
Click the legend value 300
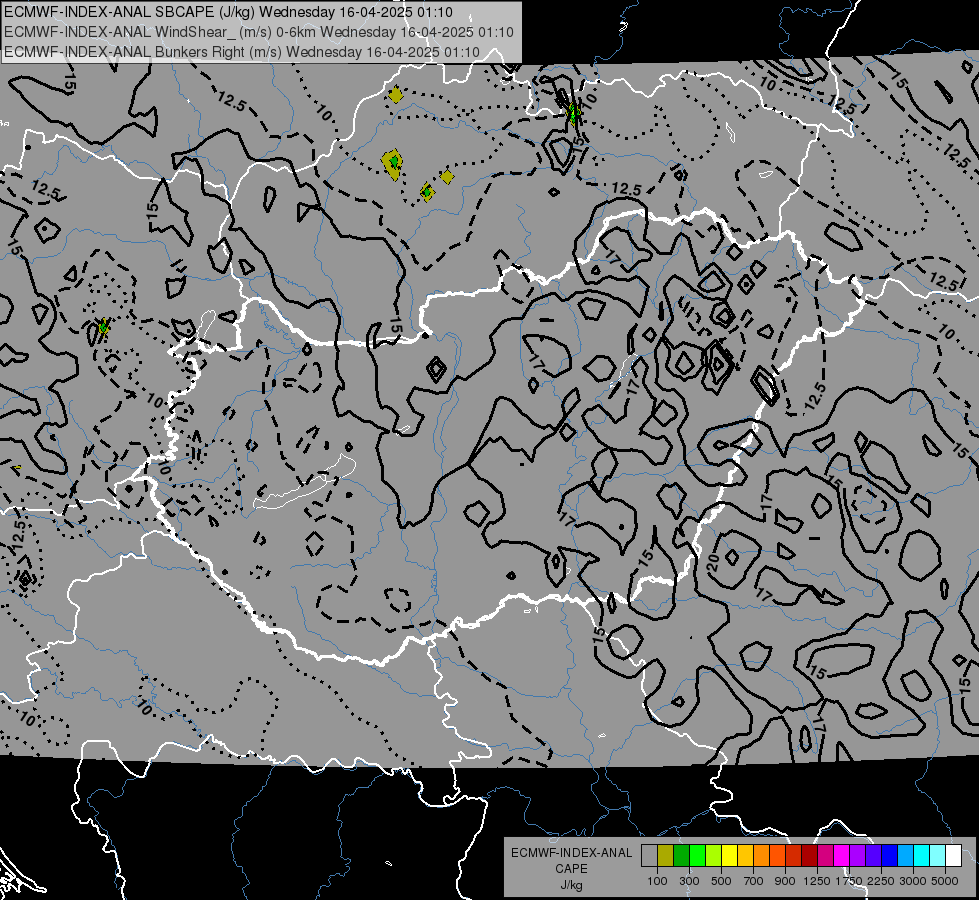pyautogui.click(x=689, y=881)
